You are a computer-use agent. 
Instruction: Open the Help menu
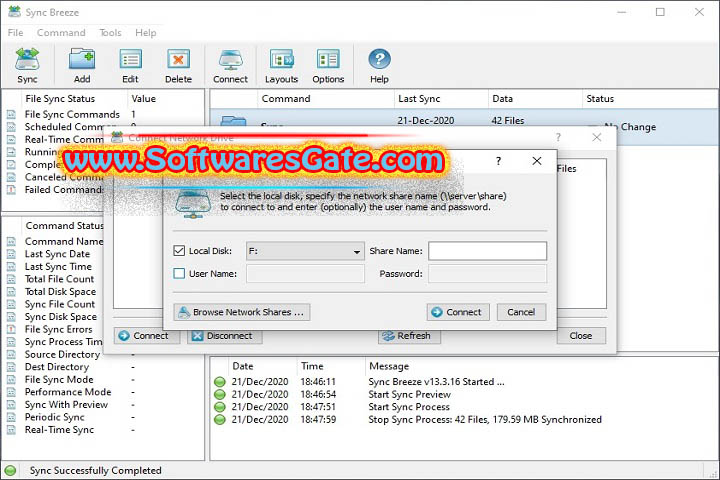pyautogui.click(x=146, y=33)
